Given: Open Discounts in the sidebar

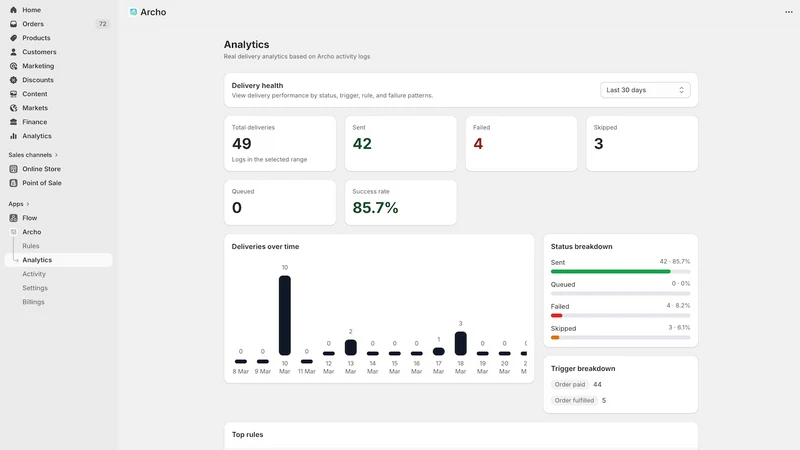Looking at the screenshot, I should click(x=38, y=80).
